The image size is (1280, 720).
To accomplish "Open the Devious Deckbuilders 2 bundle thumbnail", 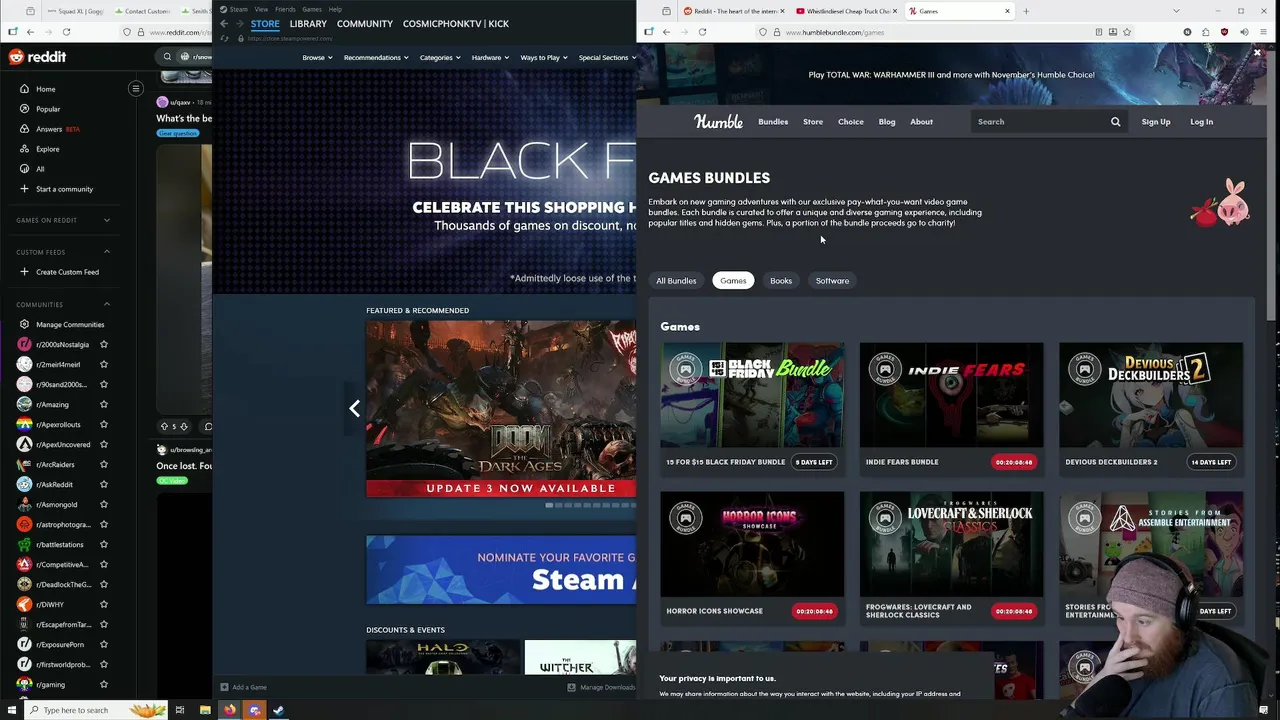I will (1151, 395).
